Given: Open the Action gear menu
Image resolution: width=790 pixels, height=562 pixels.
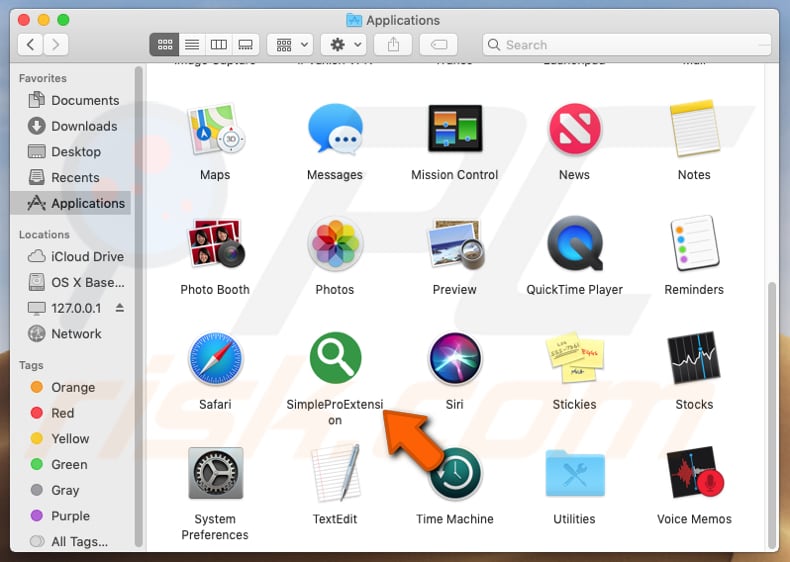Looking at the screenshot, I should (344, 44).
